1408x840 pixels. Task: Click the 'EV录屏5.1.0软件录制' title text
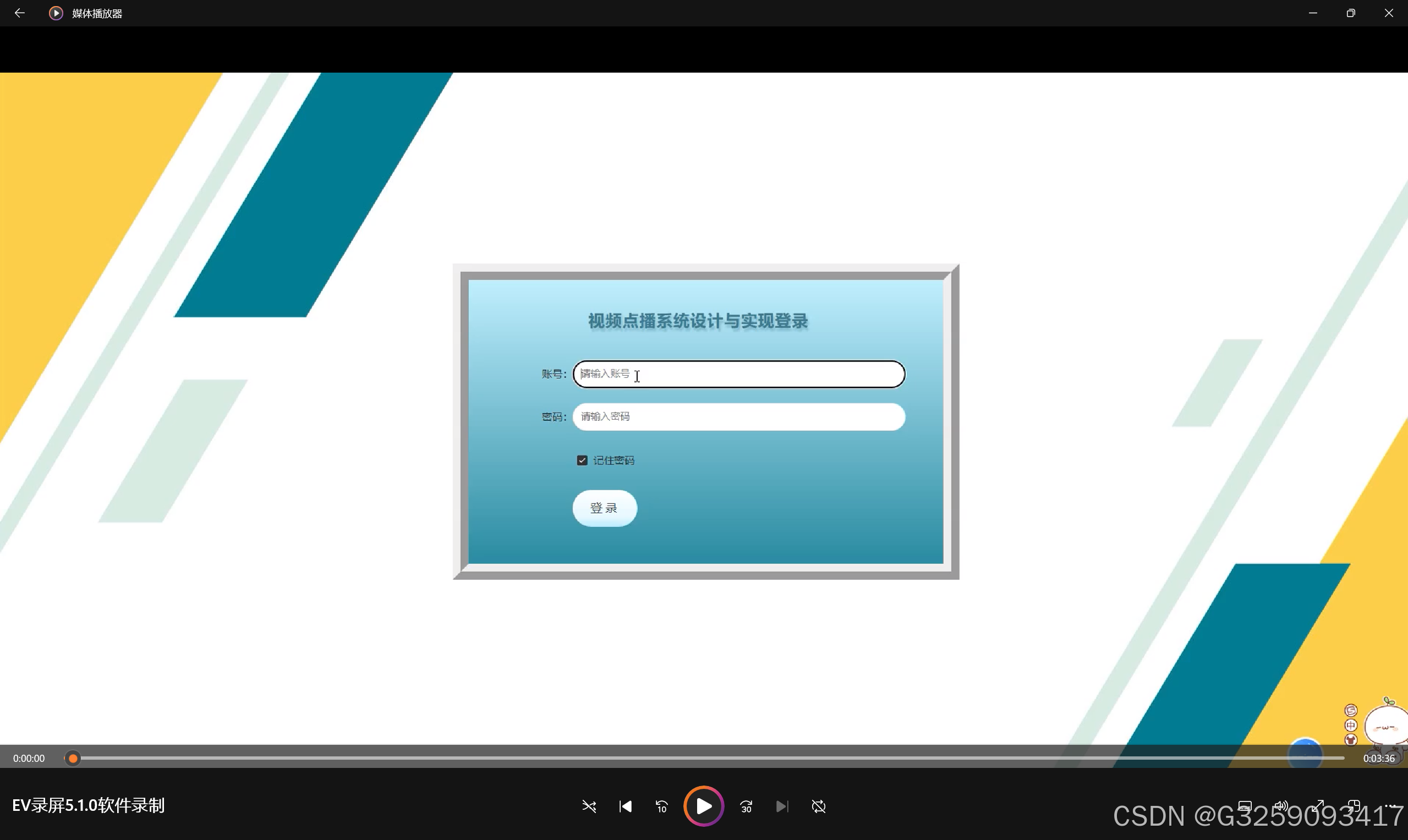pyautogui.click(x=89, y=805)
